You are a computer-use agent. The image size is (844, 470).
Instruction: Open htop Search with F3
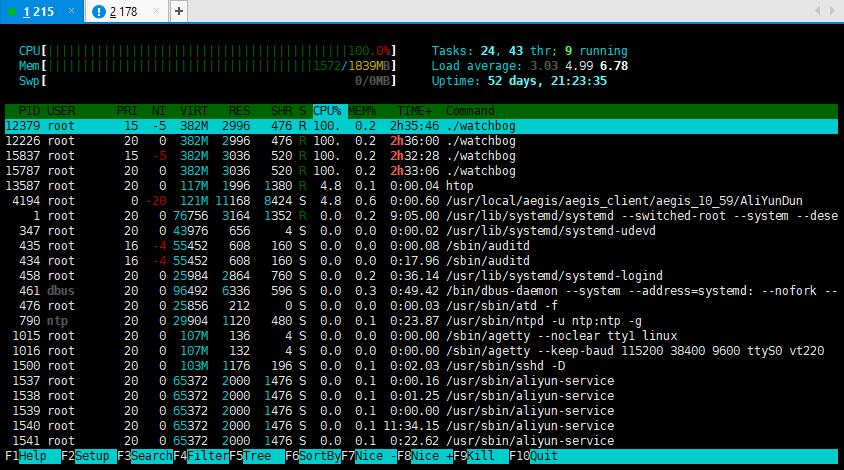[144, 456]
